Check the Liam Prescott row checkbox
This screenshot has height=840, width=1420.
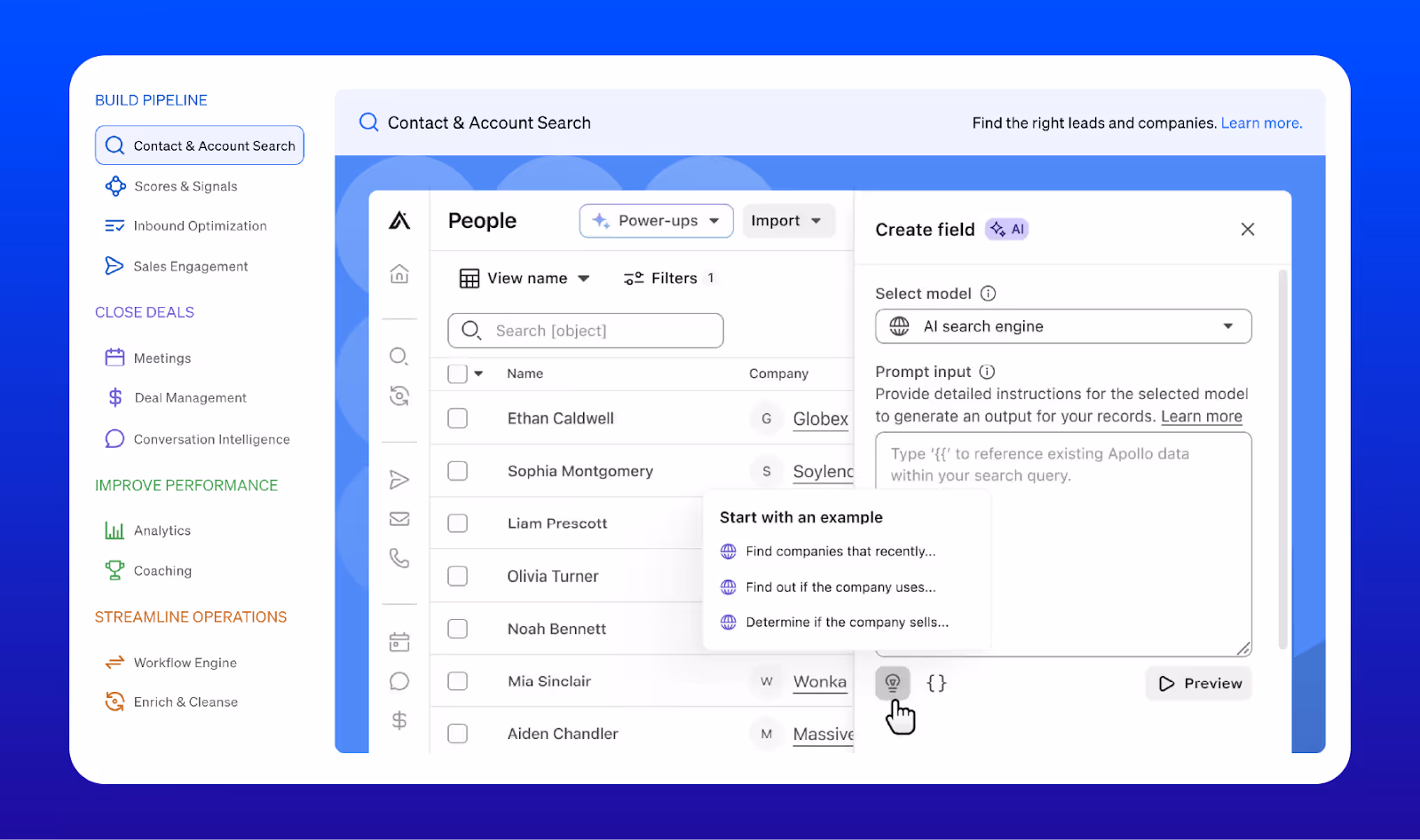point(458,523)
